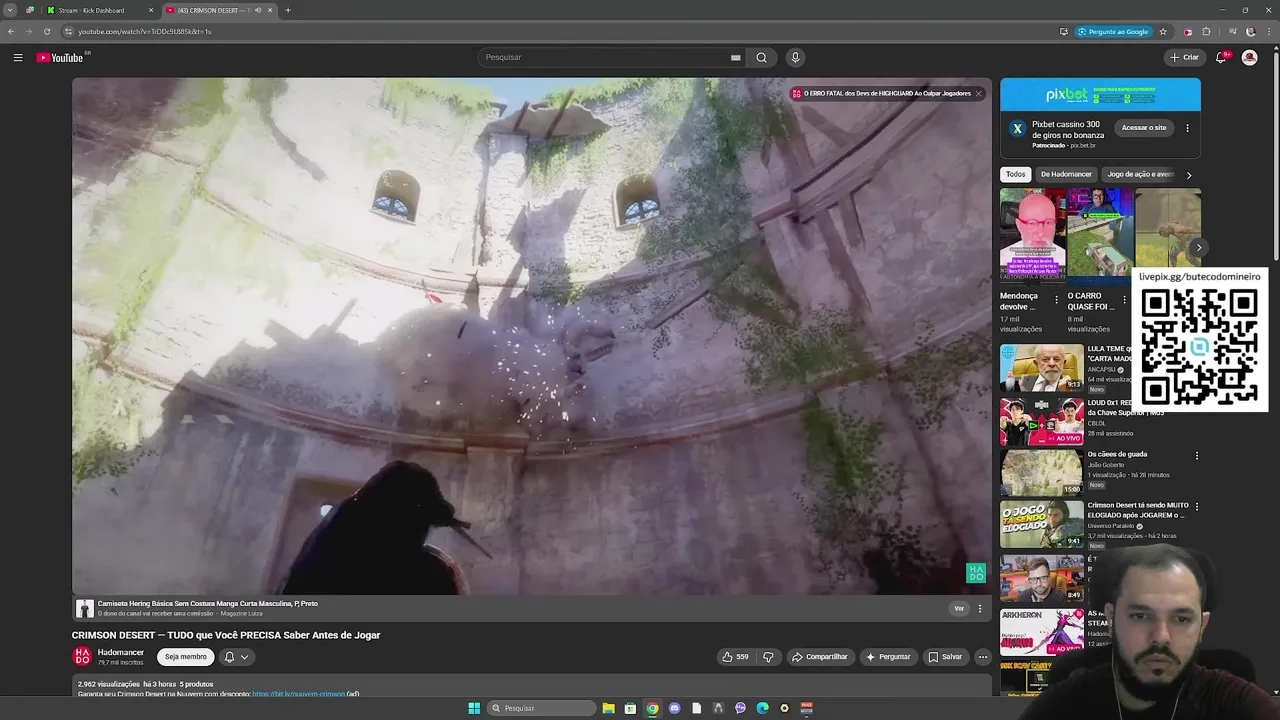The height and width of the screenshot is (720, 1280).
Task: Open Os cães de guada thumbnail
Action: click(x=1042, y=473)
